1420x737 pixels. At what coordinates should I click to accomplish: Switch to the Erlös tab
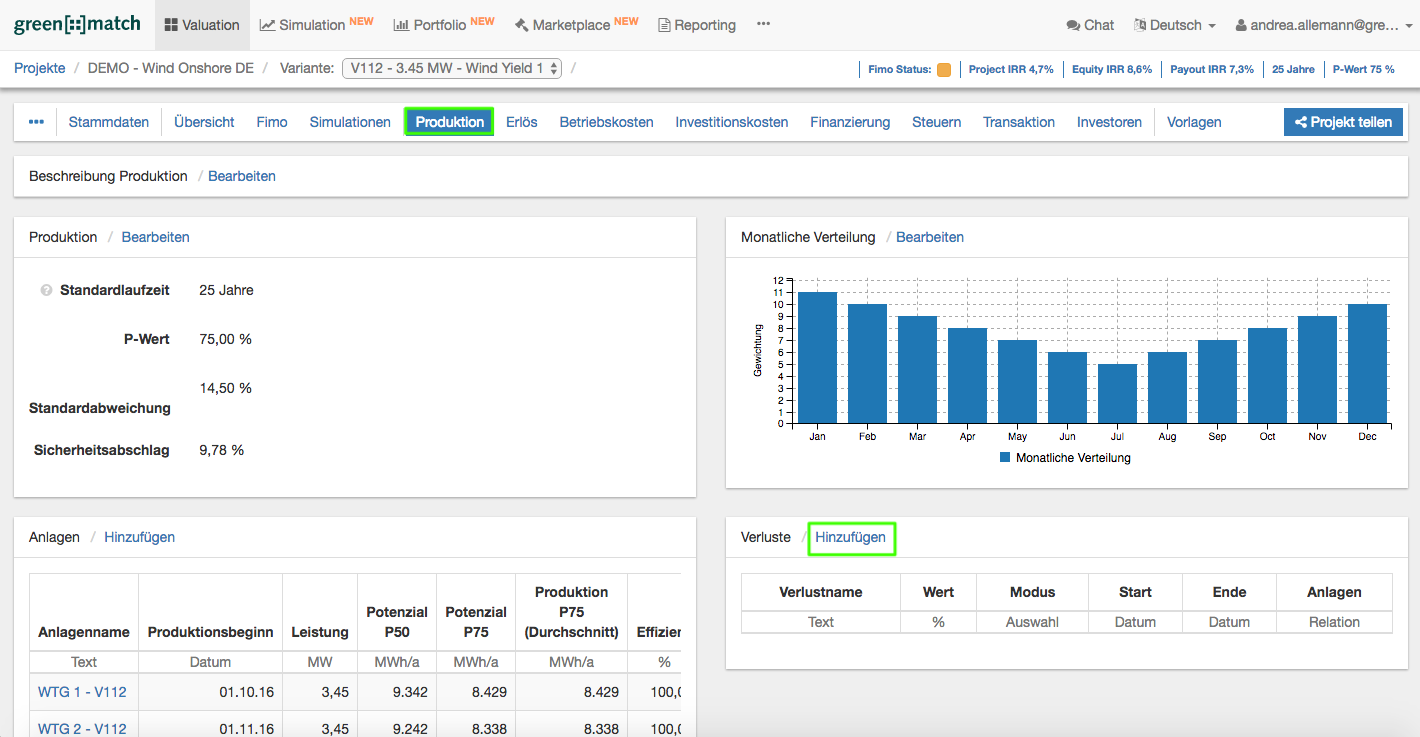(521, 122)
